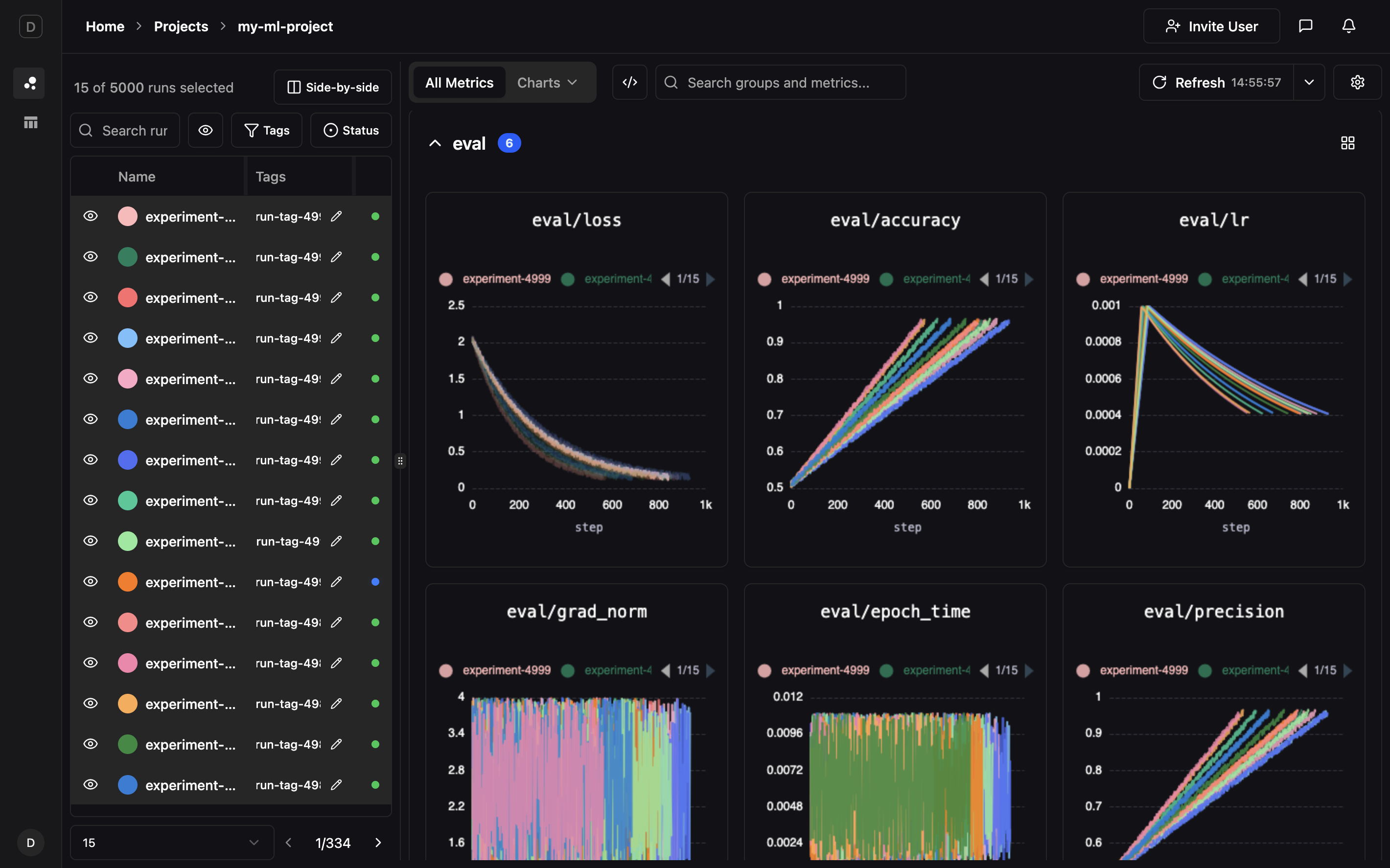Viewport: 1390px width, 868px height.
Task: Collapse the eval metrics group
Action: tap(435, 143)
